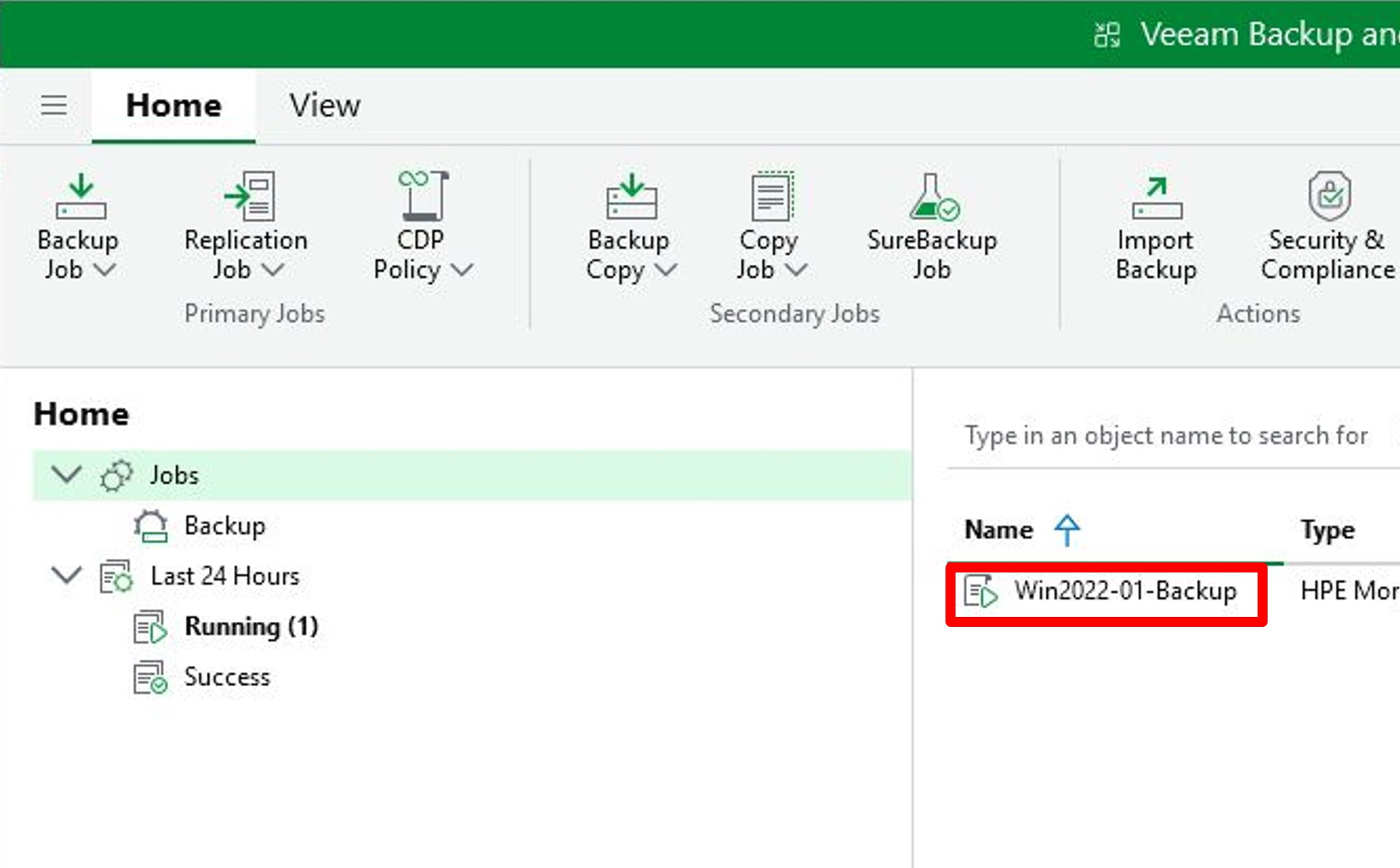
Task: Click the Backup Copy ribbon icon
Action: 631,196
